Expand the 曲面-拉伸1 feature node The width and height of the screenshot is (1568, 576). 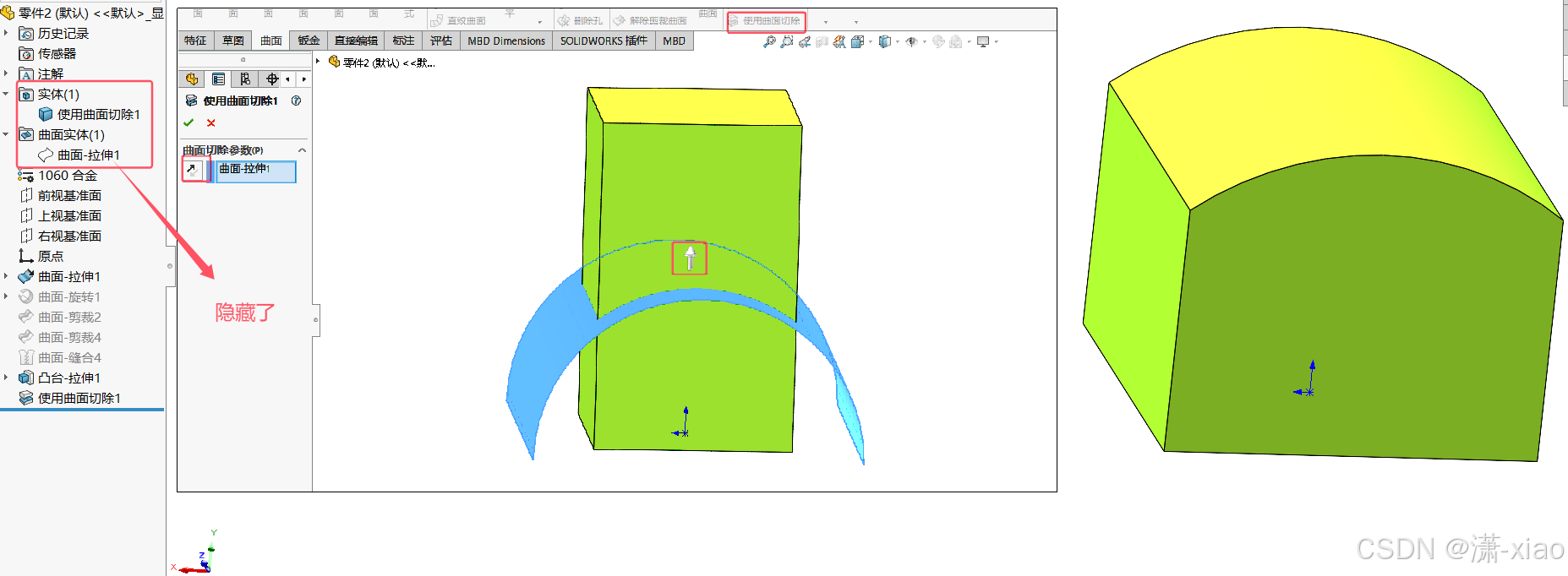coord(6,277)
